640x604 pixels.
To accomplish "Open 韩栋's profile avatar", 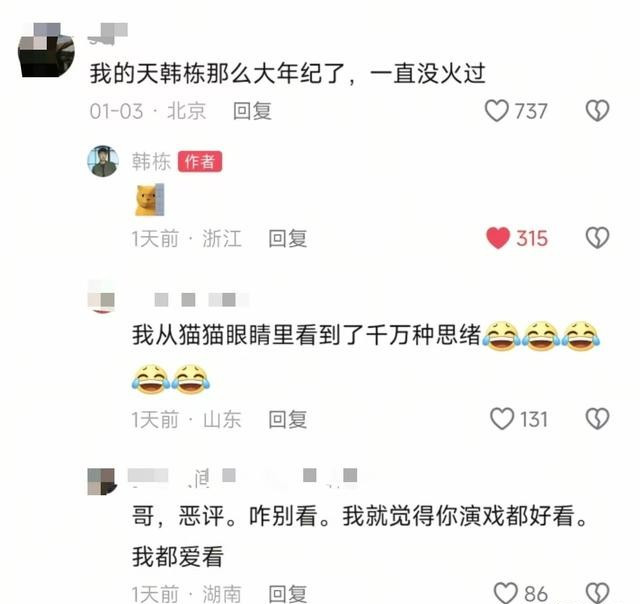I will pos(103,161).
